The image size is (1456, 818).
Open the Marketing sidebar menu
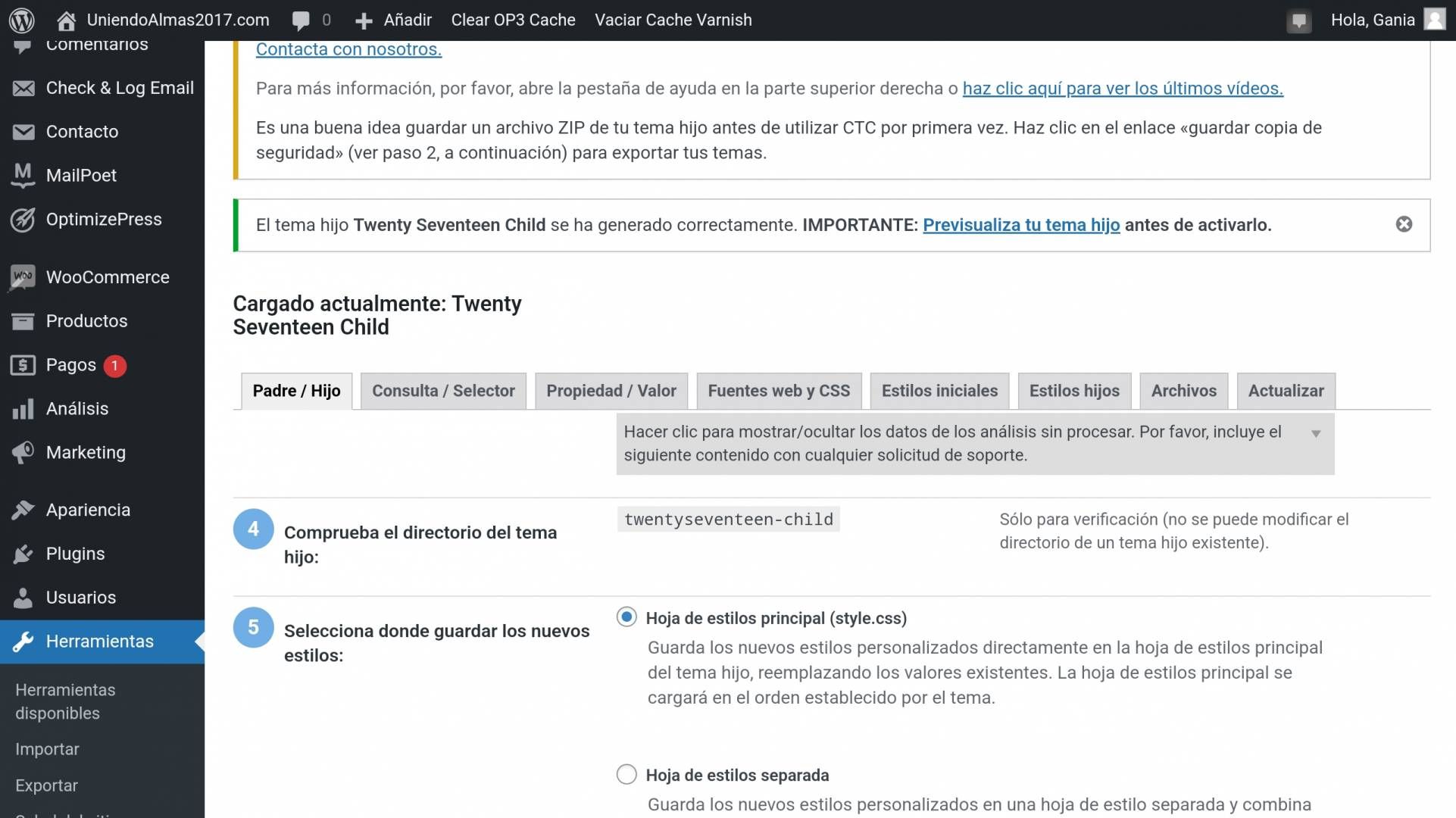coord(102,452)
